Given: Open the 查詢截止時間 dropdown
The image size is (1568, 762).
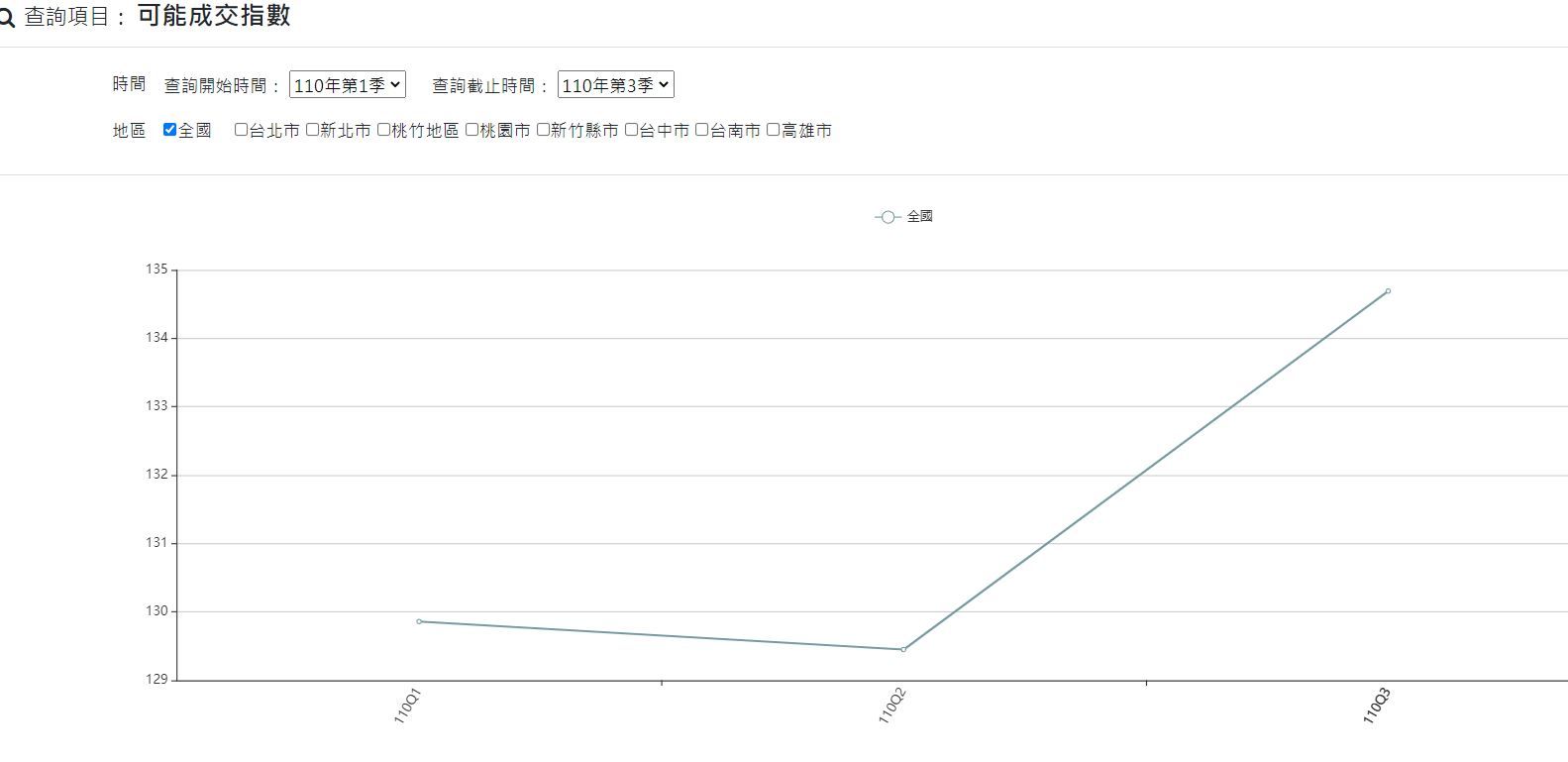Looking at the screenshot, I should click(x=615, y=85).
